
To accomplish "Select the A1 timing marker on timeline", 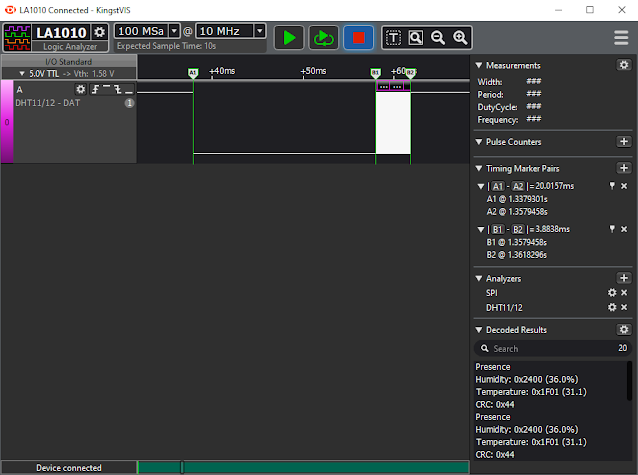I will 193,73.
